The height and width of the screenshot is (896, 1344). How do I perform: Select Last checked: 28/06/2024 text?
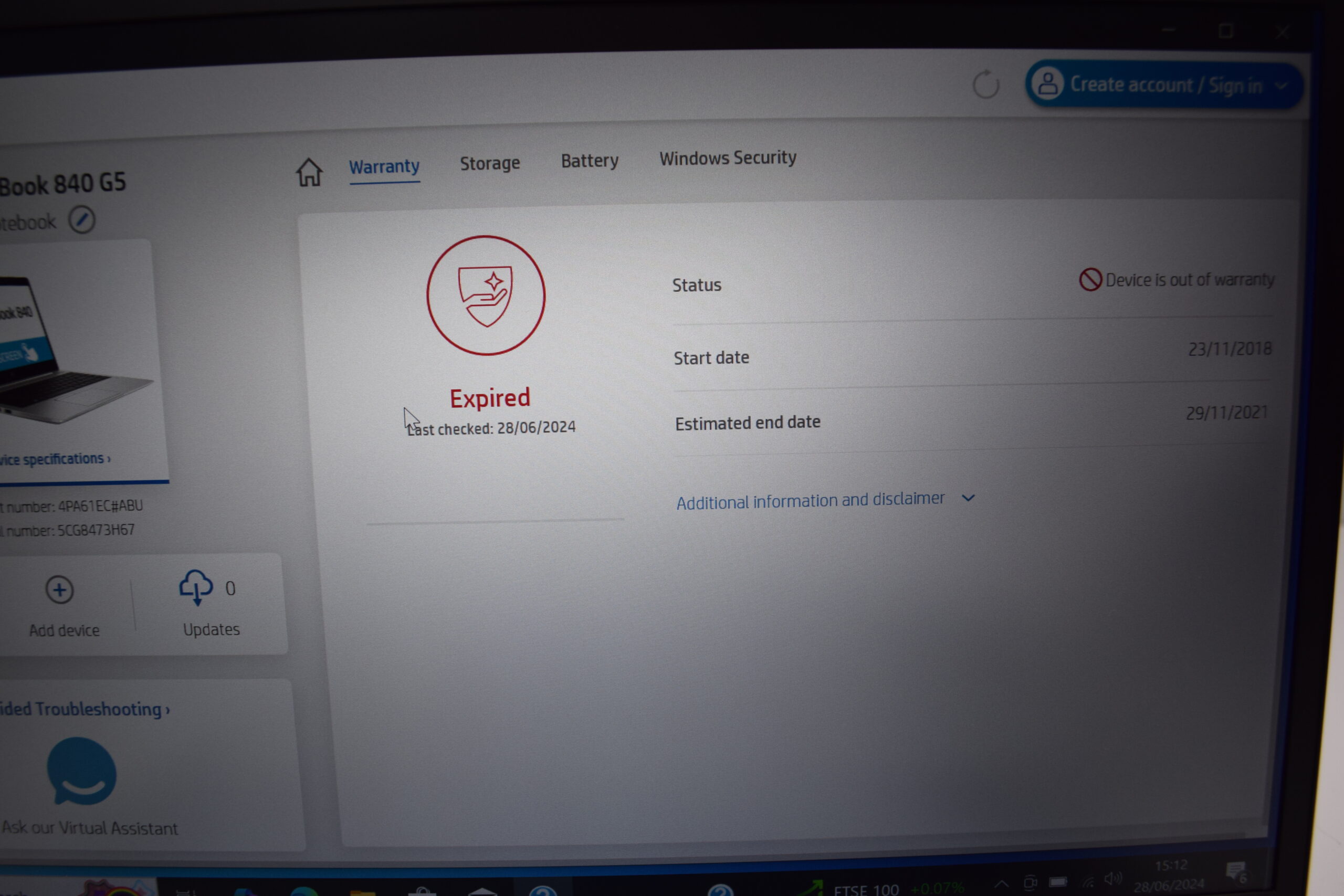click(x=491, y=428)
